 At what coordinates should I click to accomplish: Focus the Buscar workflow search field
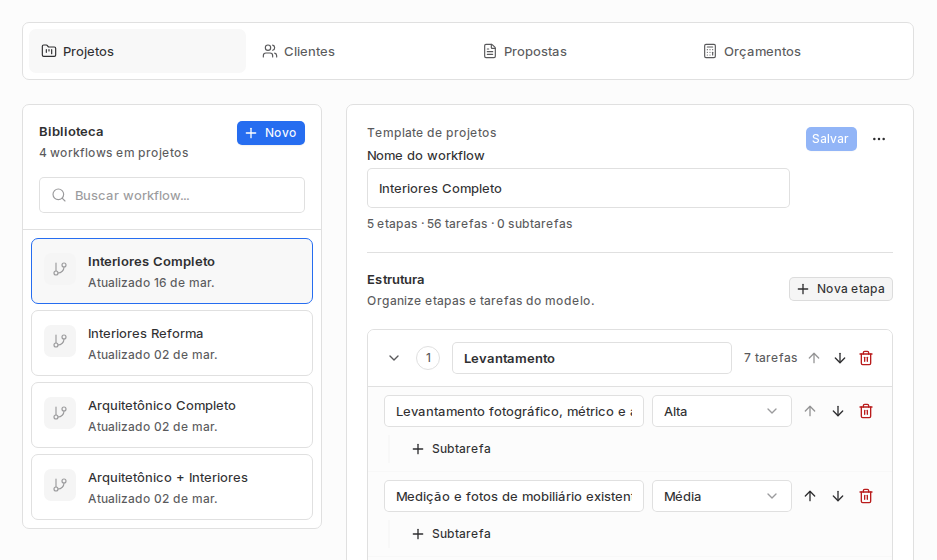pos(172,195)
